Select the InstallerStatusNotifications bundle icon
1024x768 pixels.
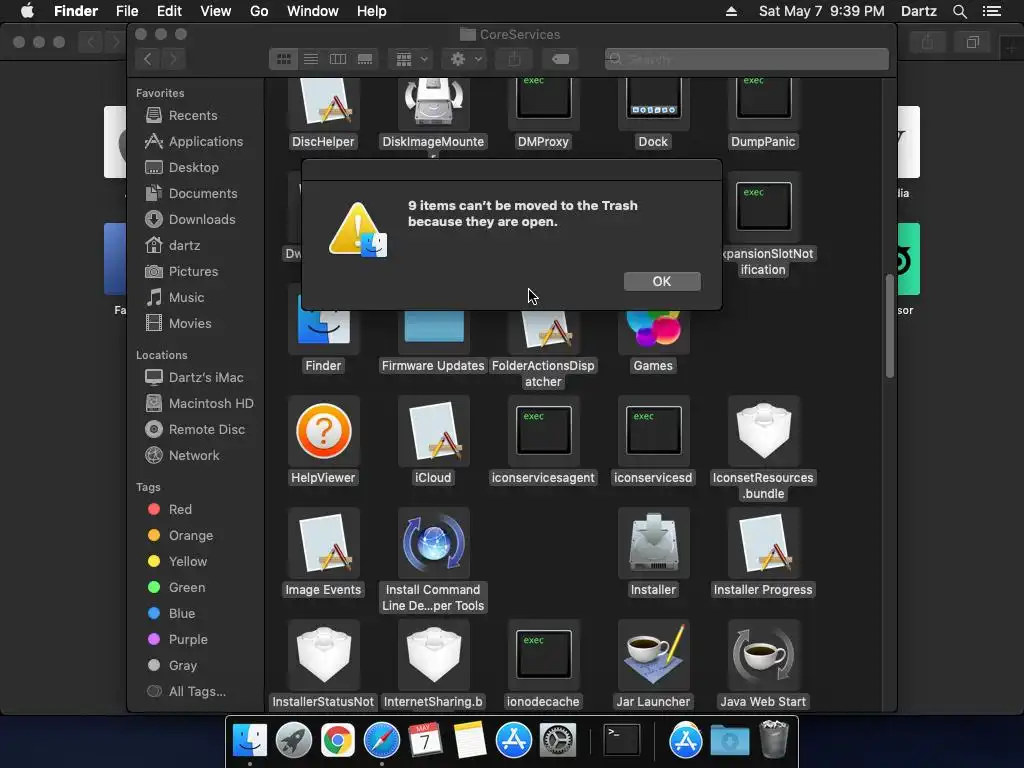[323, 655]
